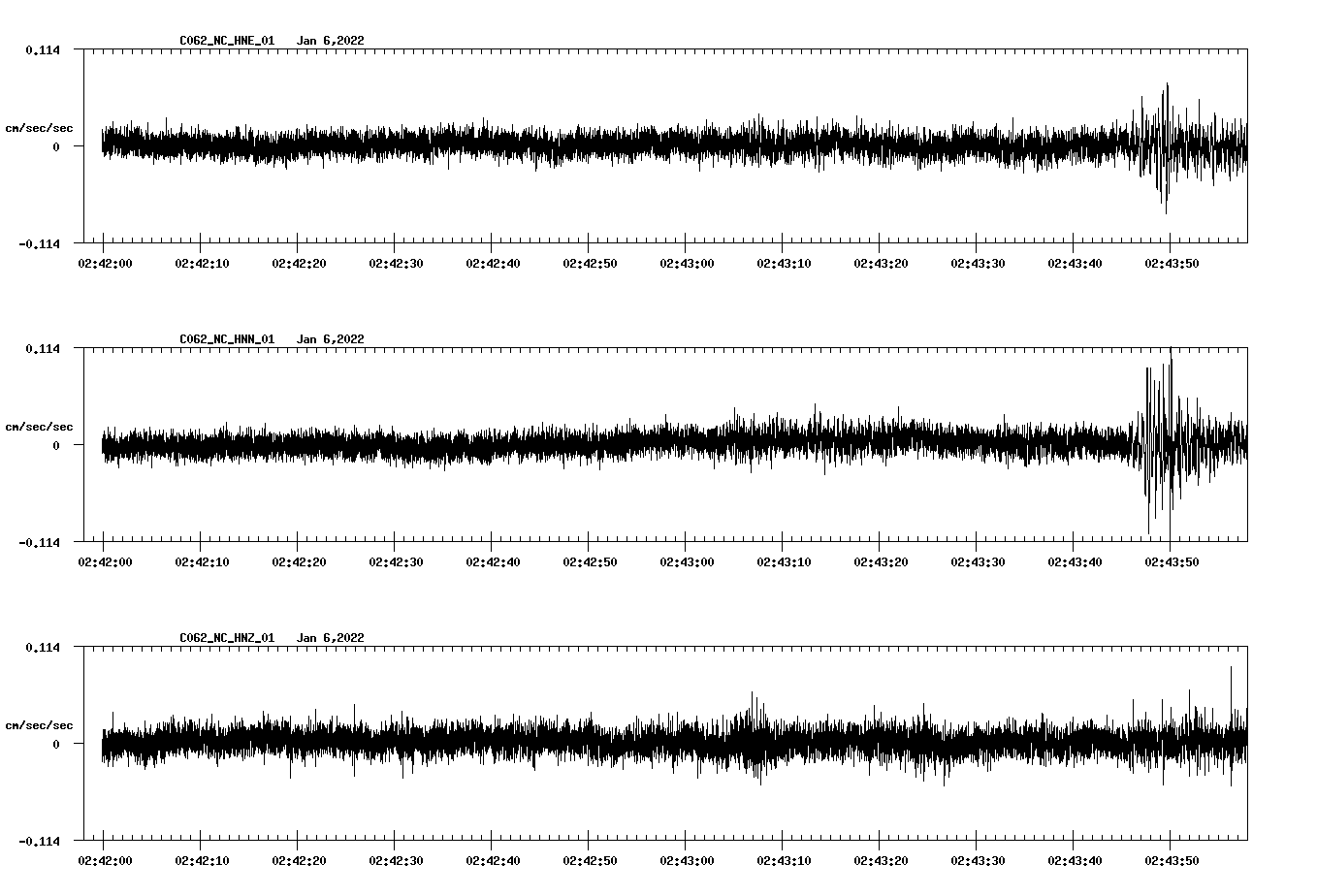1317x896 pixels.
Task: Click the cm/sec/sec unit label of HNZ plot
Action: (x=39, y=725)
